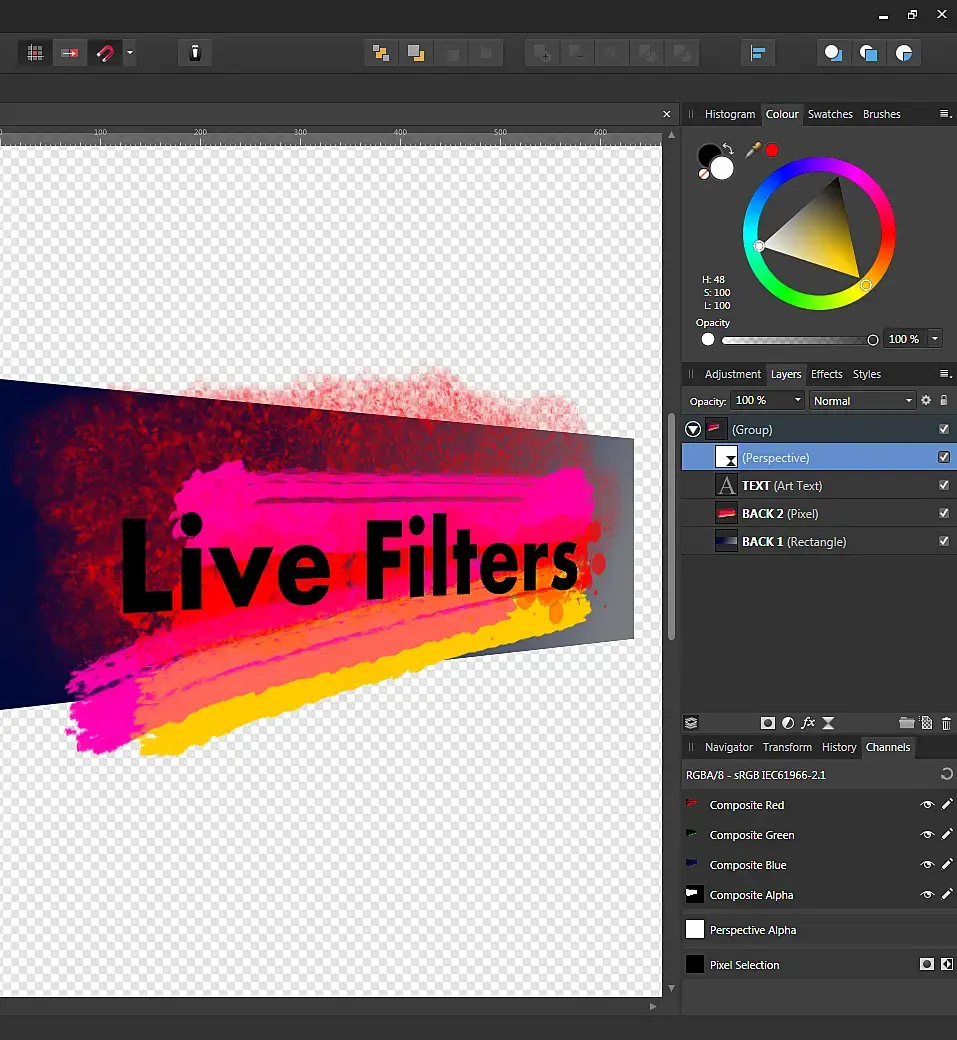Open the Effects tab
The height and width of the screenshot is (1040, 957).
tap(826, 374)
